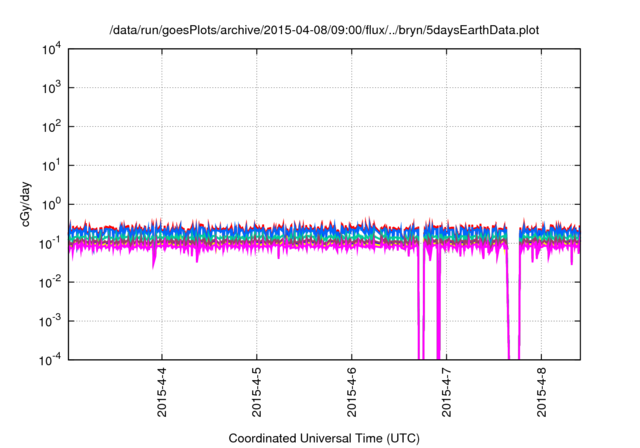Image resolution: width=640 pixels, height=448 pixels.
Task: Click the 2015-4-7 date label
Action: [447, 392]
